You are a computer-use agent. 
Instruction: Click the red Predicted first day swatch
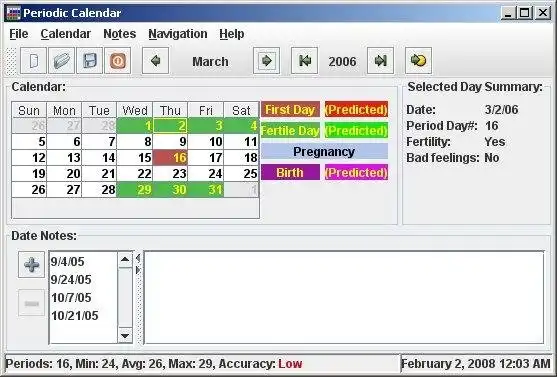tap(356, 109)
